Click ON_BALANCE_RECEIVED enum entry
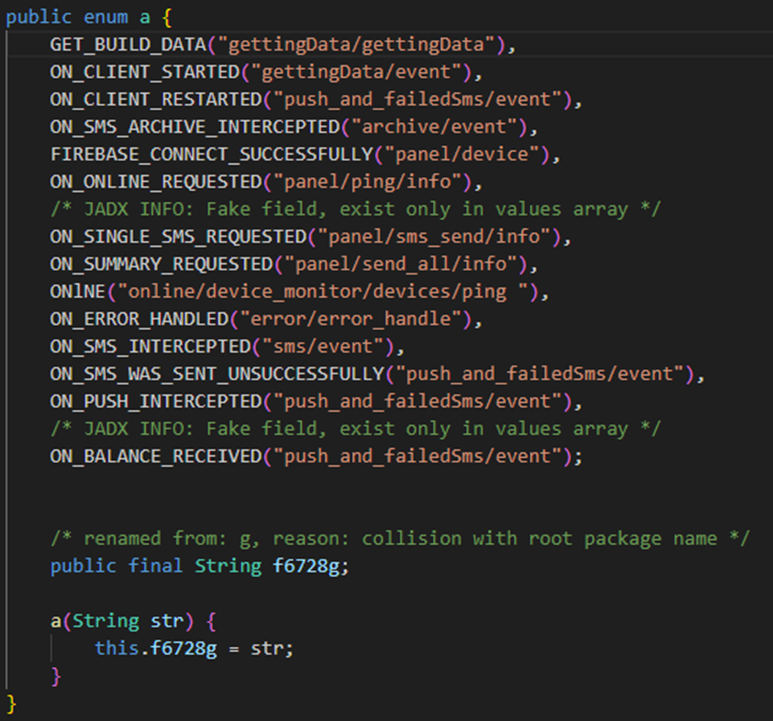 156,456
